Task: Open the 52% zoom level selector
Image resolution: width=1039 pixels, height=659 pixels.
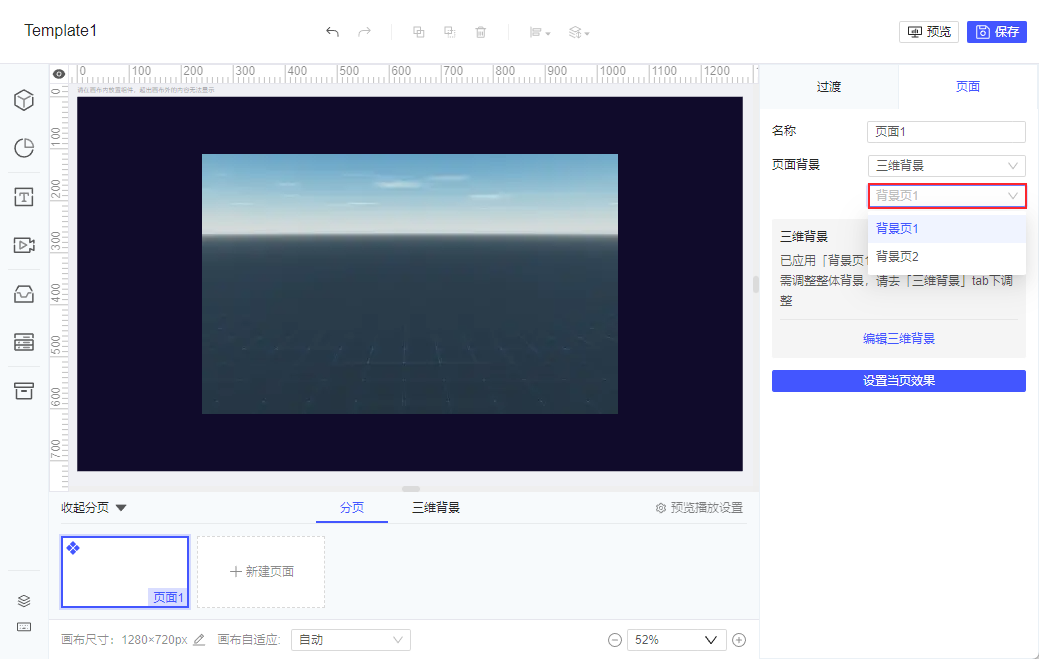Action: 676,640
